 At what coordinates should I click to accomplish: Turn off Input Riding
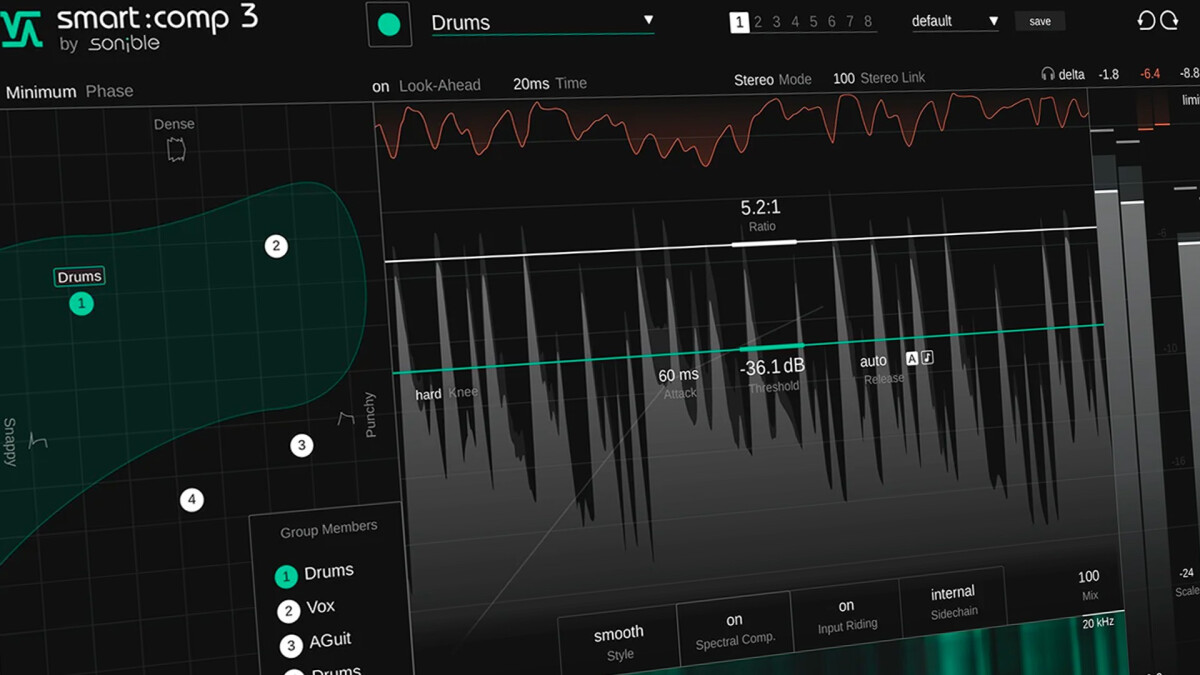point(846,606)
